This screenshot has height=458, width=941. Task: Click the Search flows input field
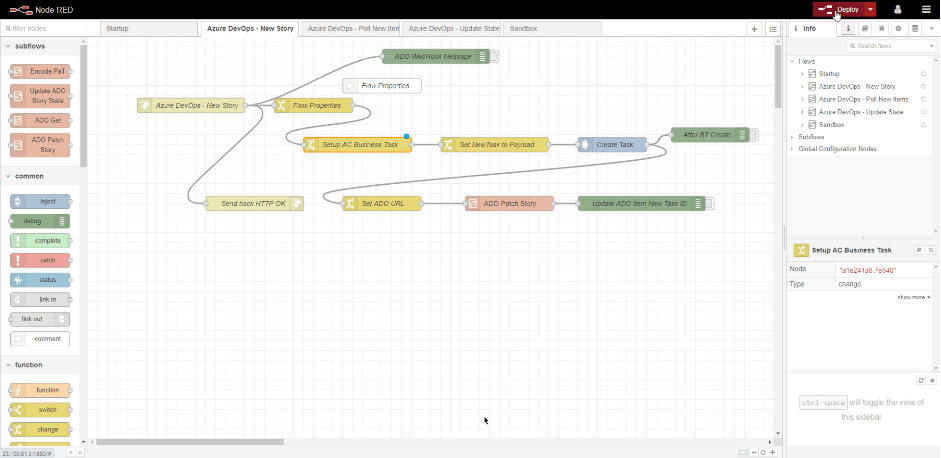pos(886,46)
